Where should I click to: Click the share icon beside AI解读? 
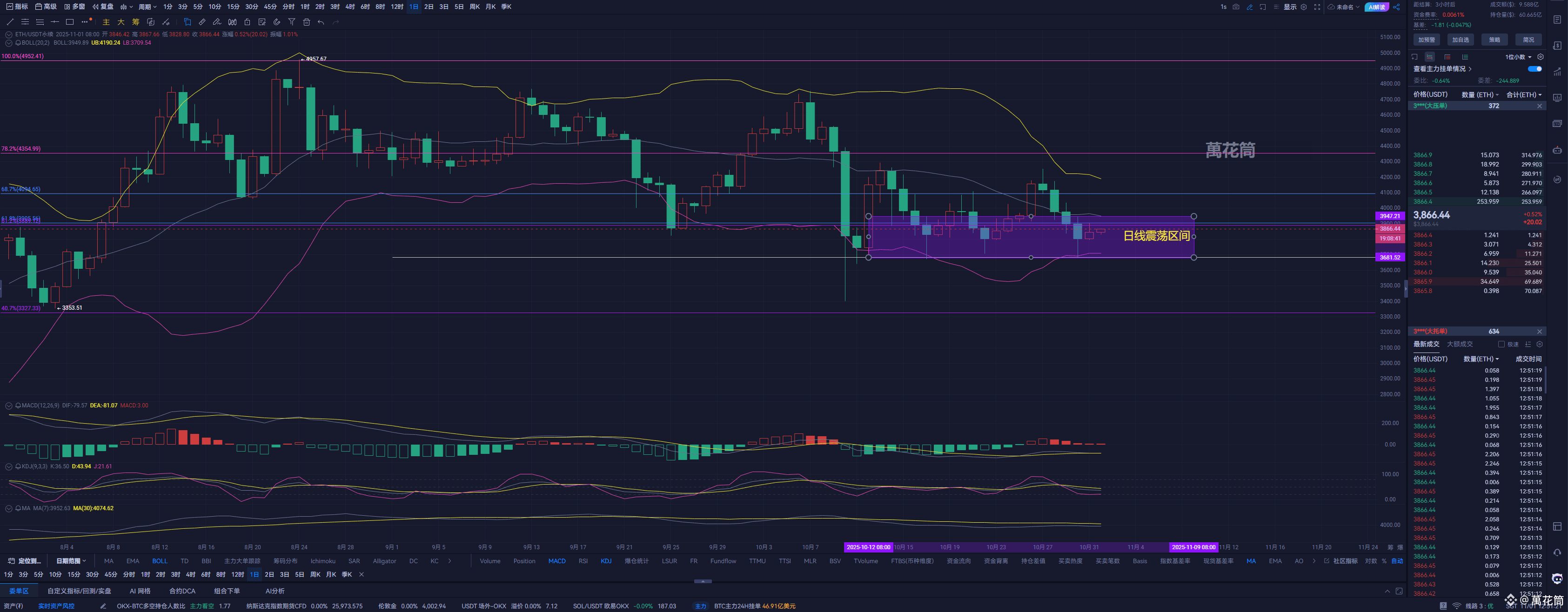(x=1396, y=7)
